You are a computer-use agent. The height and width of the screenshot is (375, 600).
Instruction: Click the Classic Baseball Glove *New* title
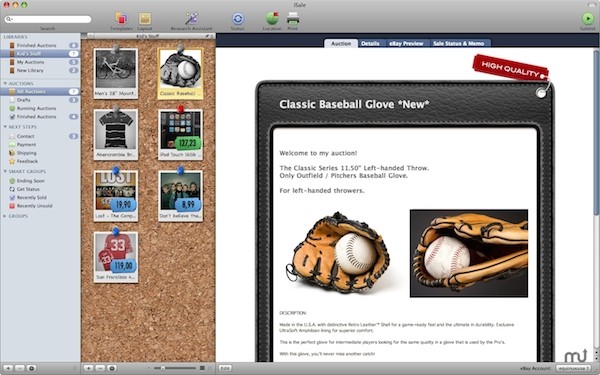[354, 104]
